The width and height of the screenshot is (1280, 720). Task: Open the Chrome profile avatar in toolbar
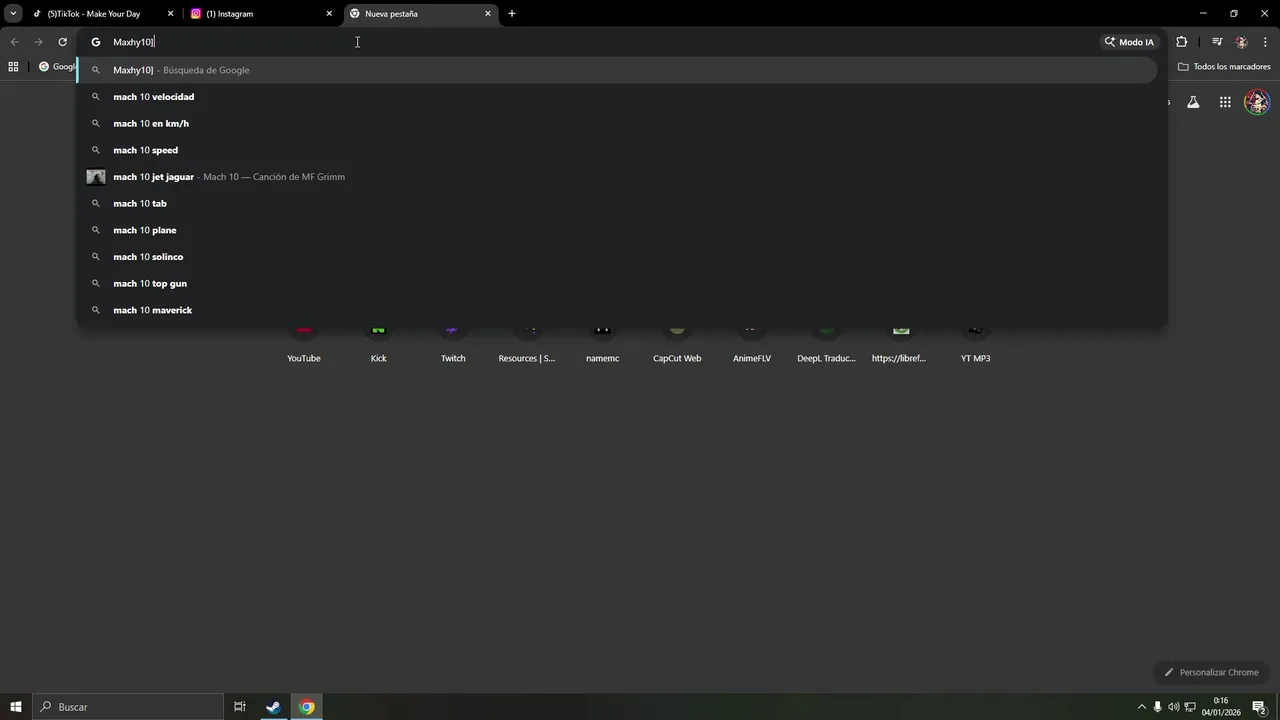pos(1241,42)
